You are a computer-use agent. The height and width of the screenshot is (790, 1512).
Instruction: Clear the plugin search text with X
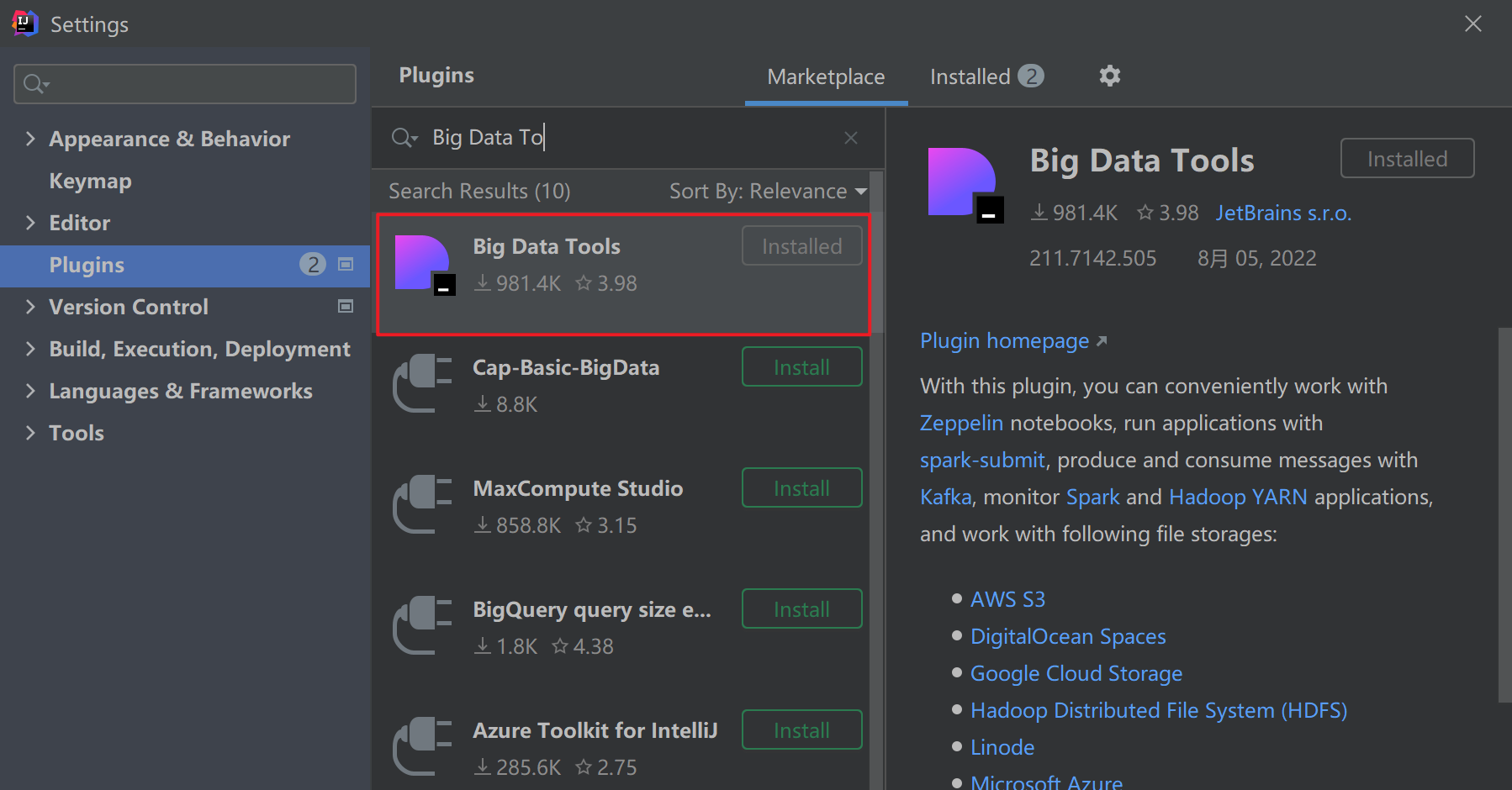tap(851, 138)
